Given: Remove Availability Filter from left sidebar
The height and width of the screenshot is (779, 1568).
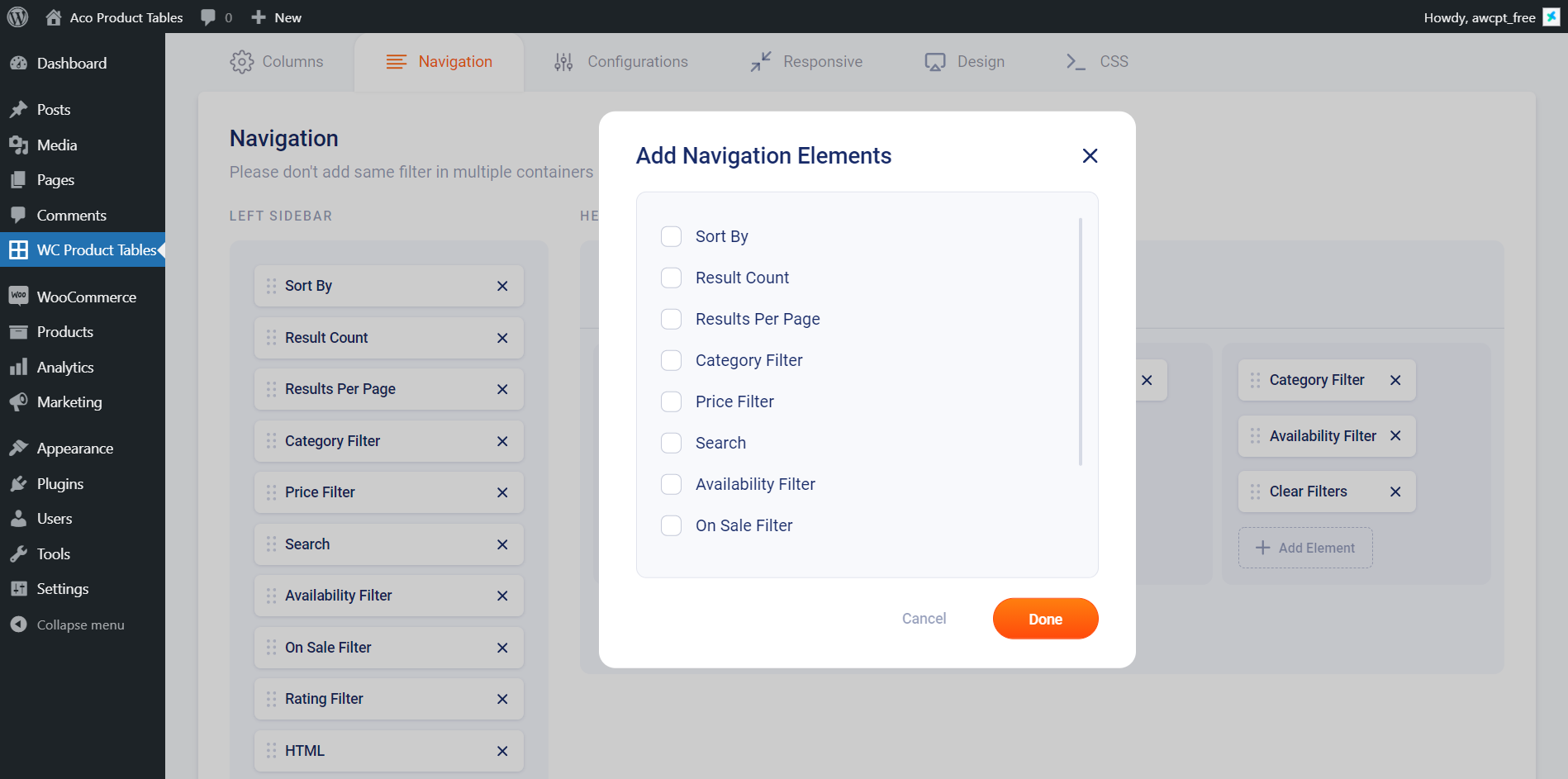Looking at the screenshot, I should (502, 596).
